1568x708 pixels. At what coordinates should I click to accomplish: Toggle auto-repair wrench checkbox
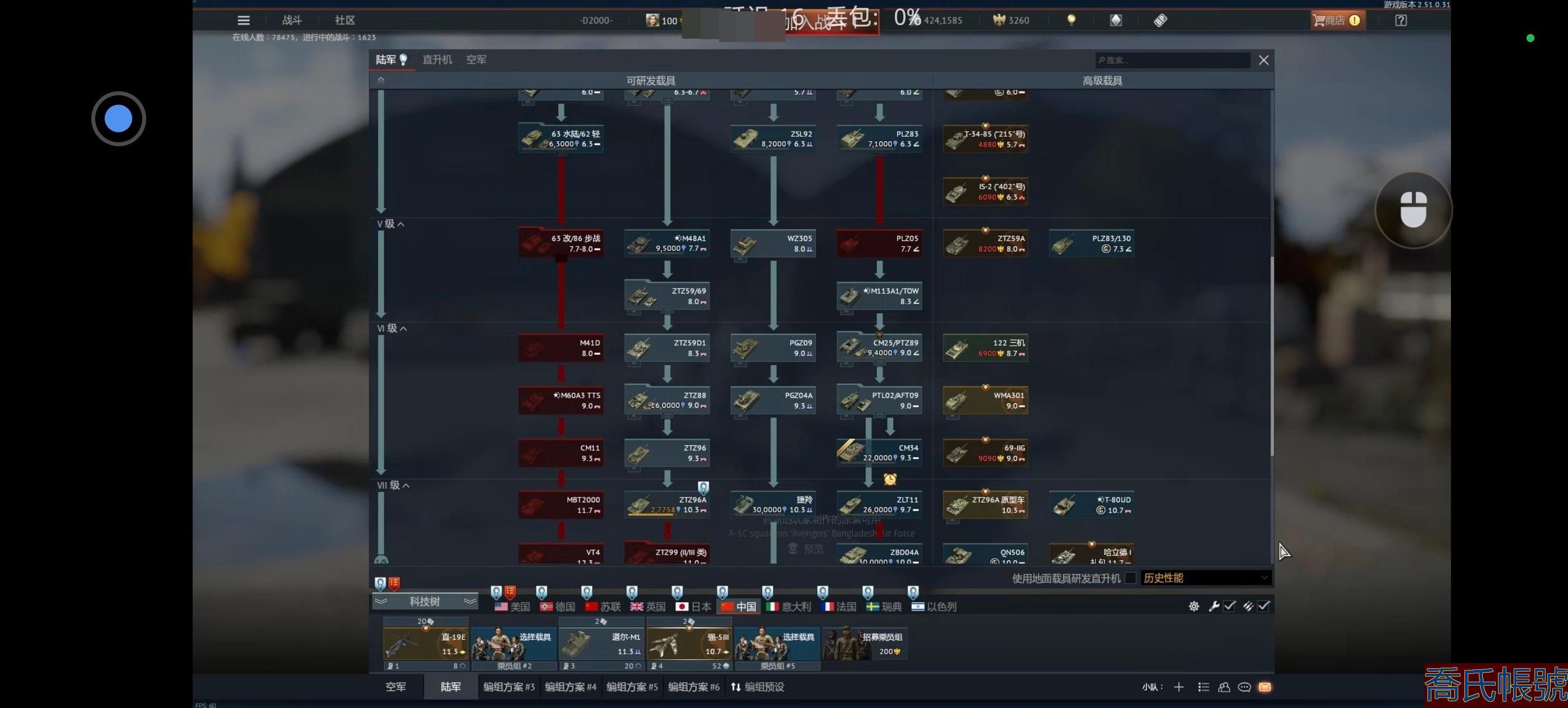click(1229, 605)
